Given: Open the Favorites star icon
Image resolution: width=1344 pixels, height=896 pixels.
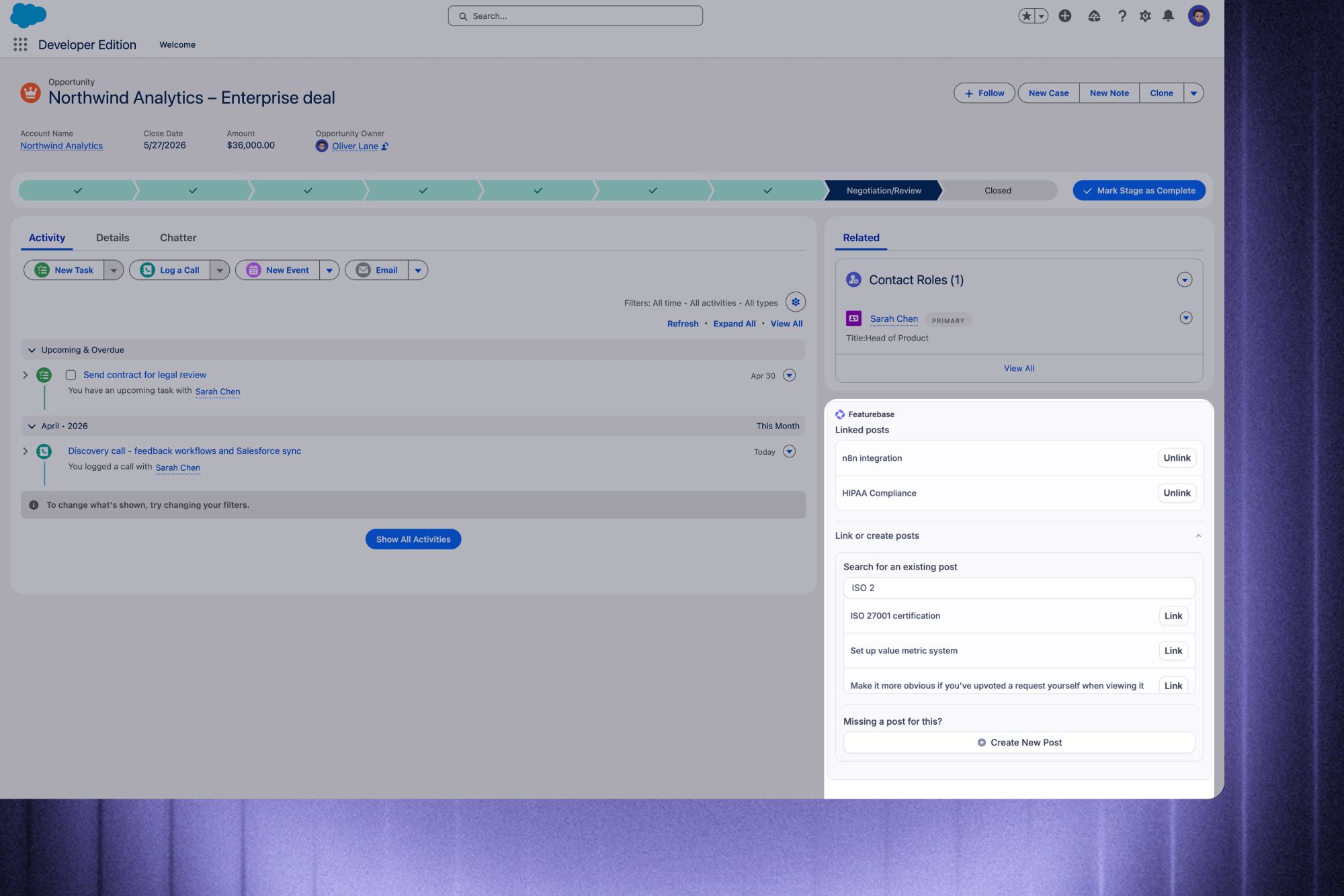Looking at the screenshot, I should point(1026,16).
